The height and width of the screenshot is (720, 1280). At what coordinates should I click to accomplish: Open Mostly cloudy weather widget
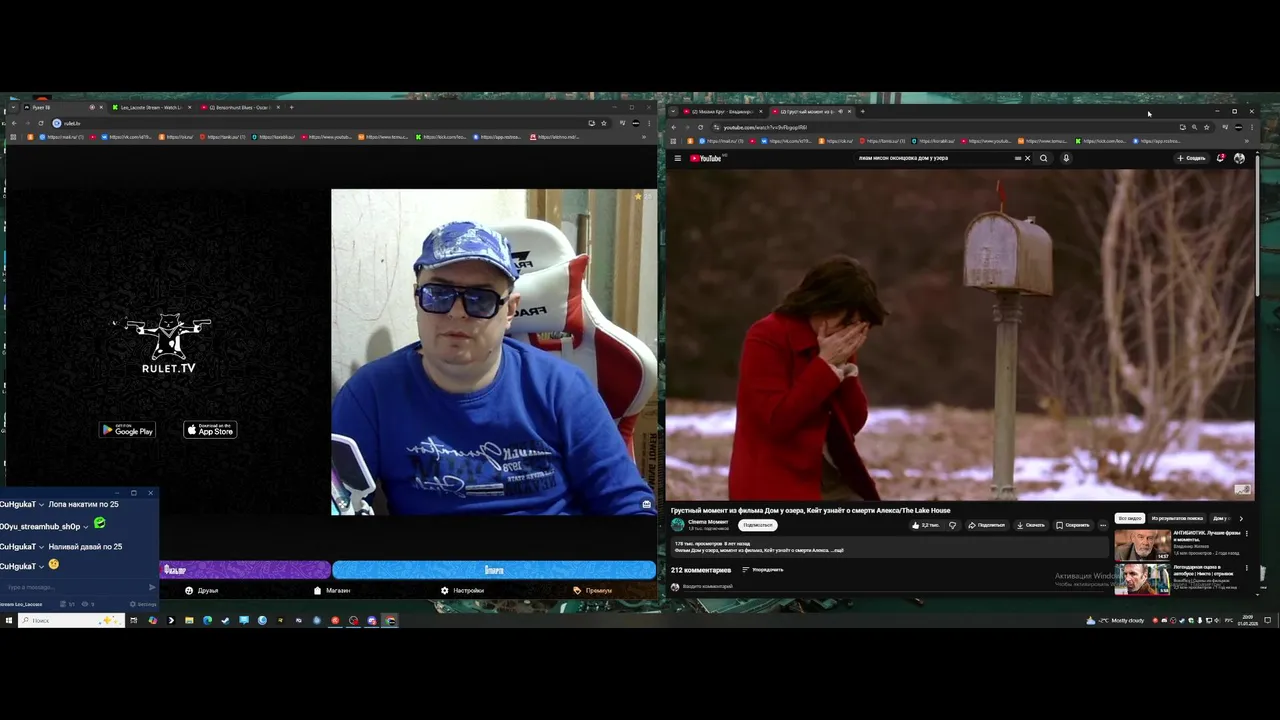1116,621
